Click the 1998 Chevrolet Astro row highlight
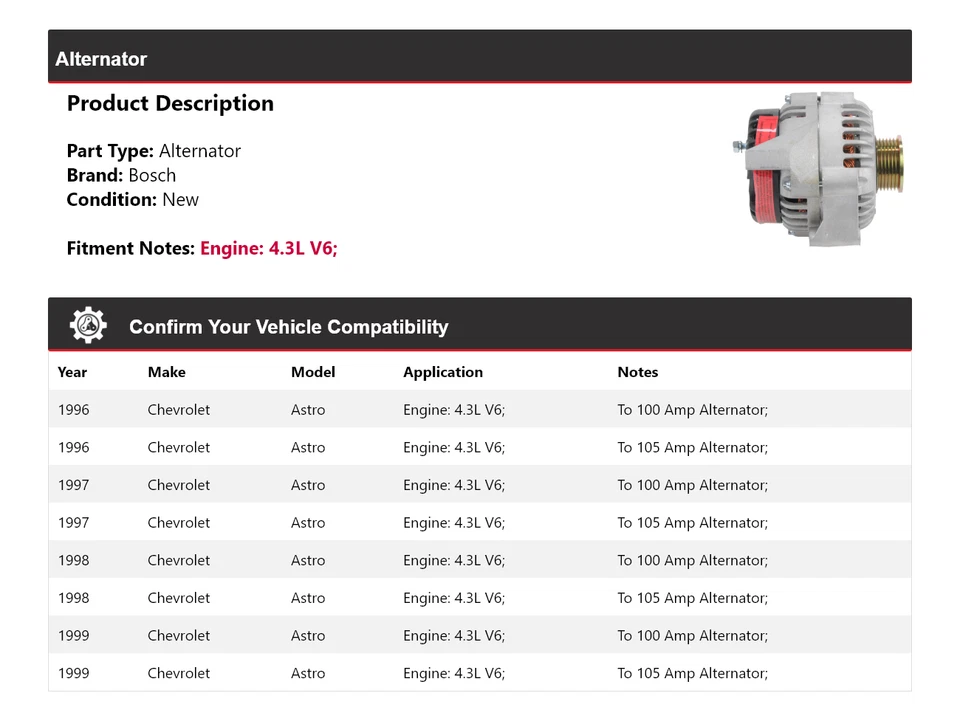This screenshot has width=960, height=721. coord(480,560)
